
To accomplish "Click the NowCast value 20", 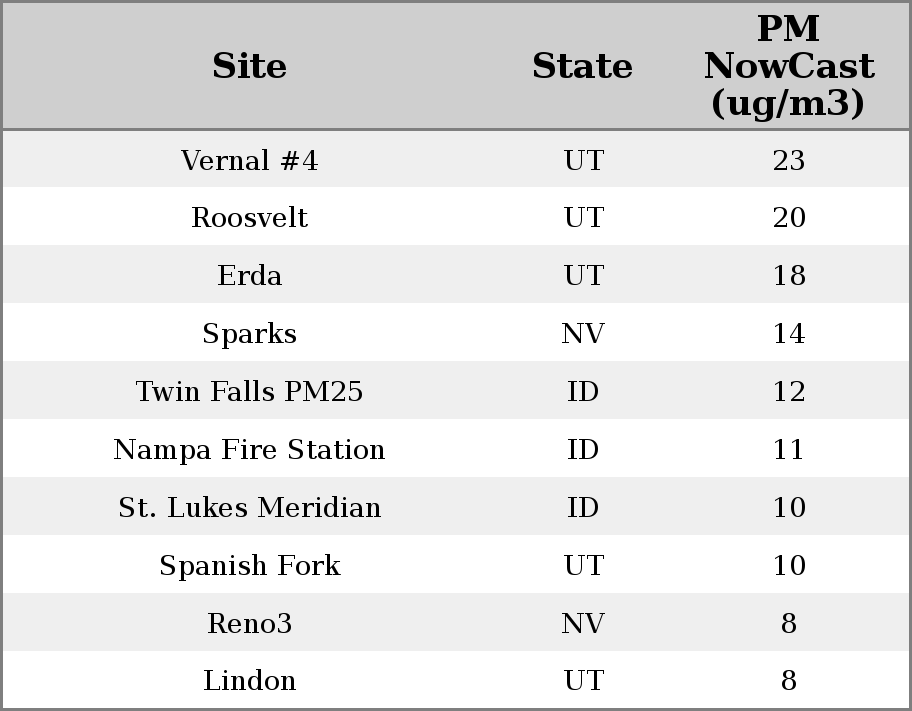I will [788, 218].
